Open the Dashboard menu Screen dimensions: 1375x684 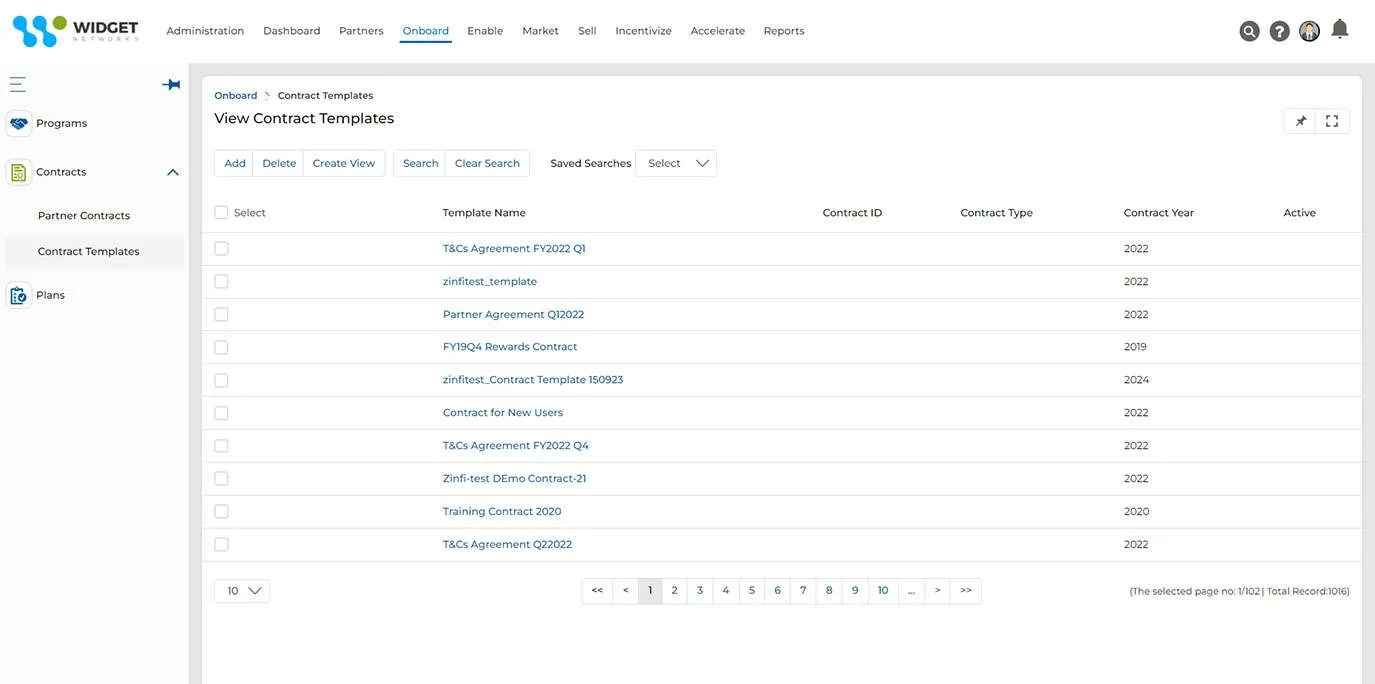tap(292, 31)
